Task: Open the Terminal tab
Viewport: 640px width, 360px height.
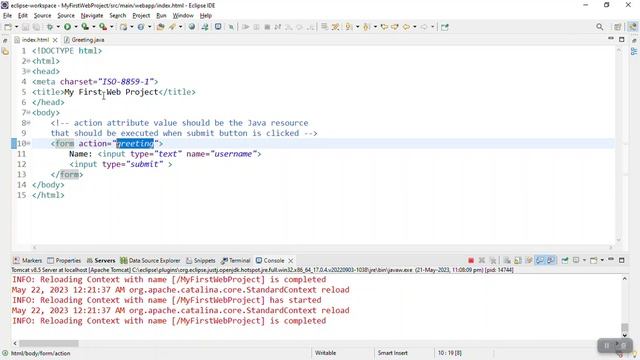Action: [x=236, y=260]
